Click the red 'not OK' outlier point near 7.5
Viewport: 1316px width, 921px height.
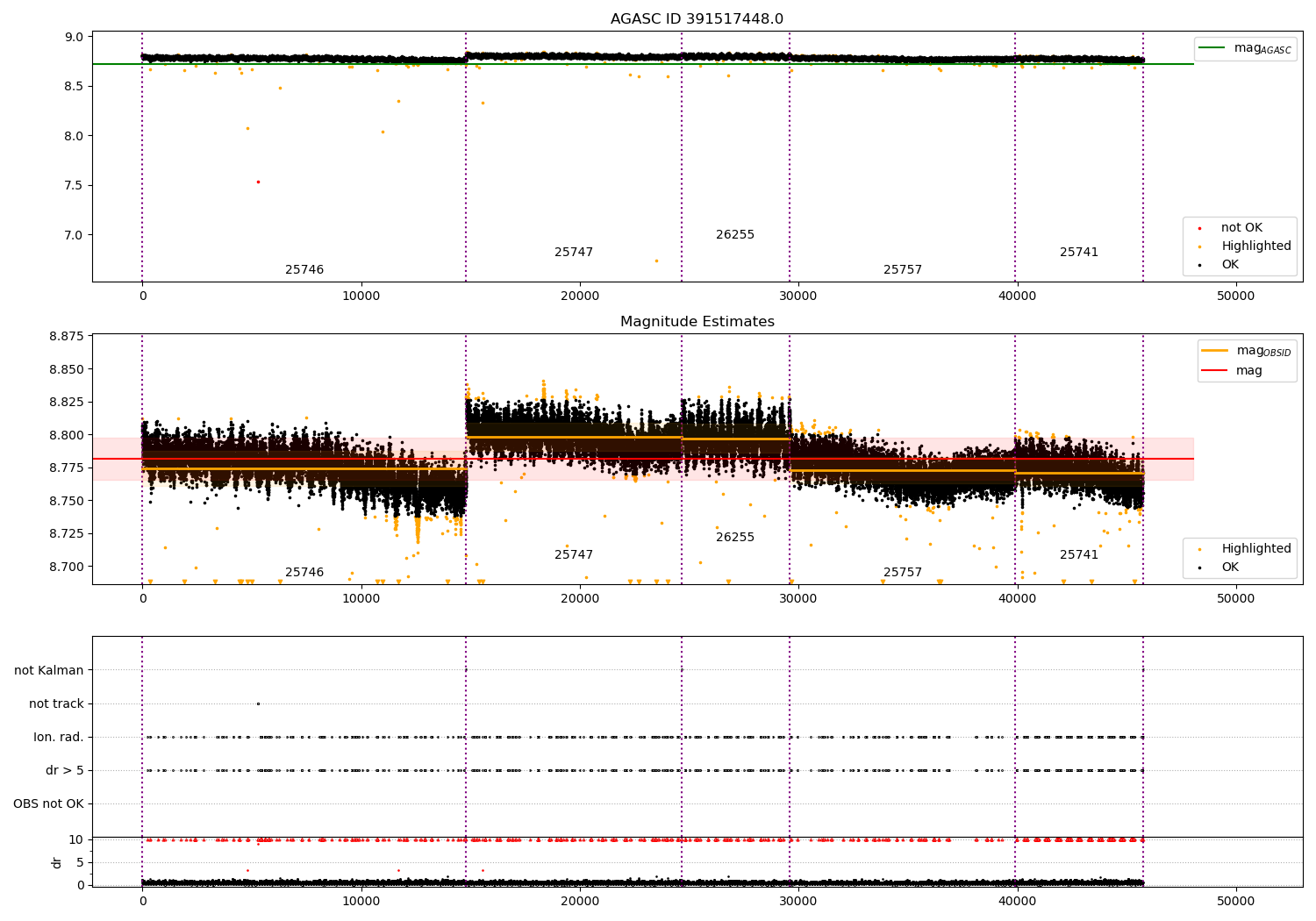pos(258,182)
